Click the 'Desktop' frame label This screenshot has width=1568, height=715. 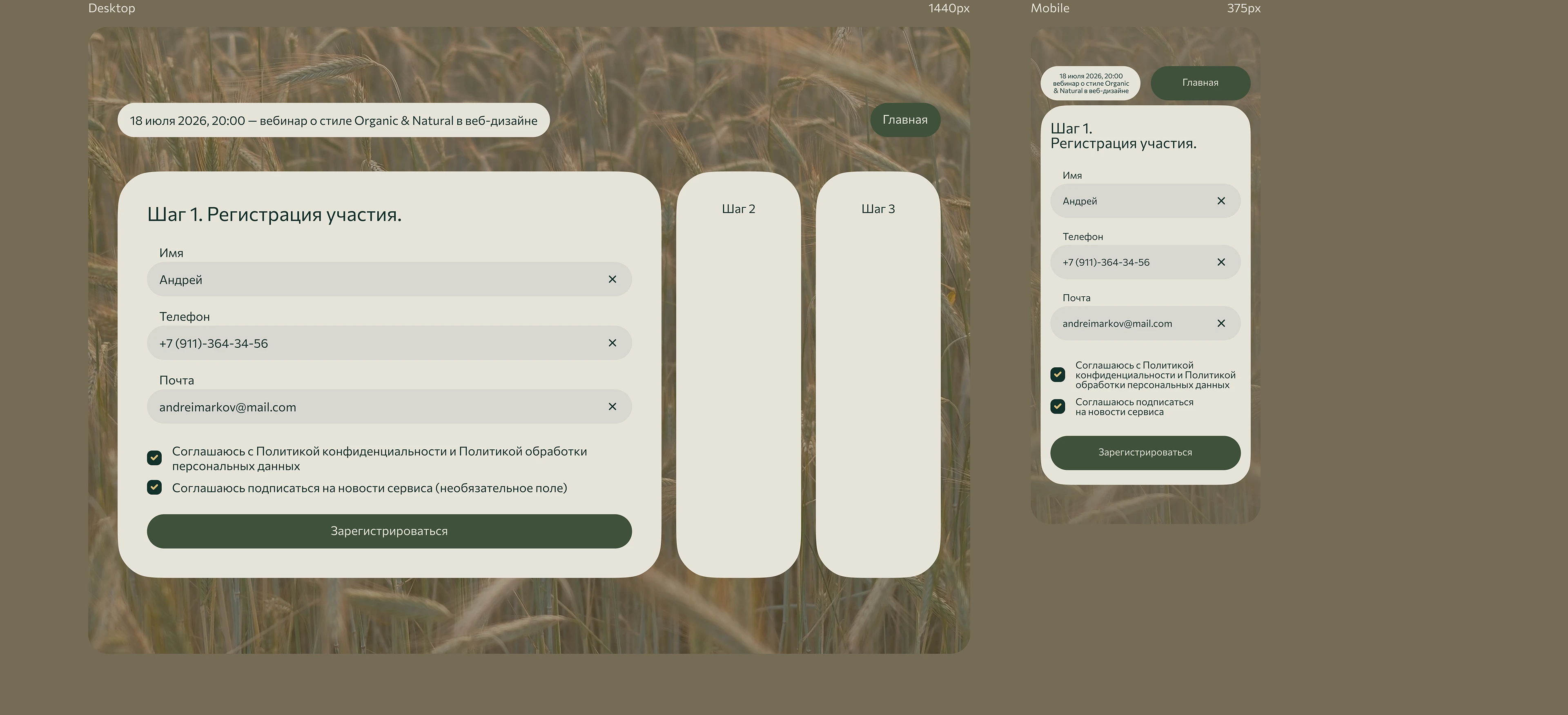pyautogui.click(x=112, y=9)
